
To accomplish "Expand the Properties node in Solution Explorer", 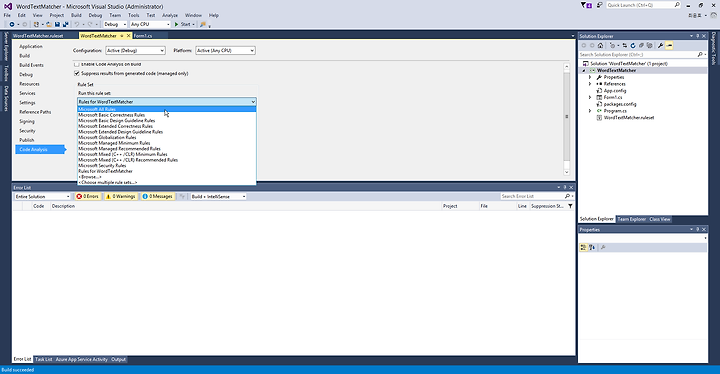I will pyautogui.click(x=590, y=77).
